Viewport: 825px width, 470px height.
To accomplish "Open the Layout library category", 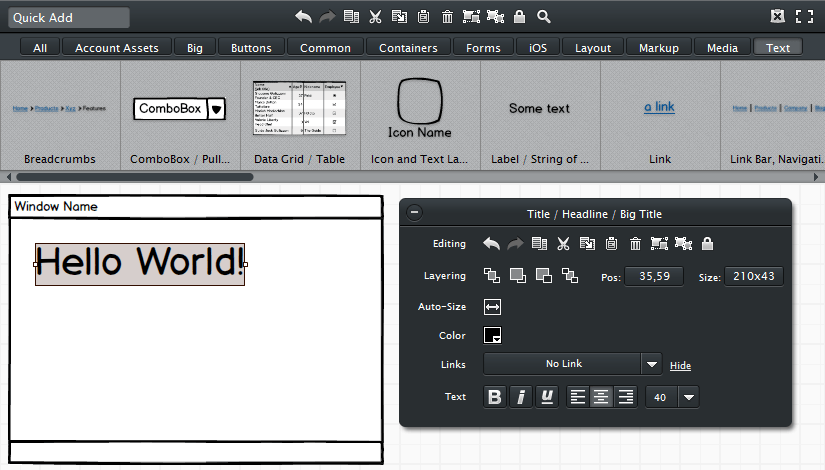I will coord(593,48).
